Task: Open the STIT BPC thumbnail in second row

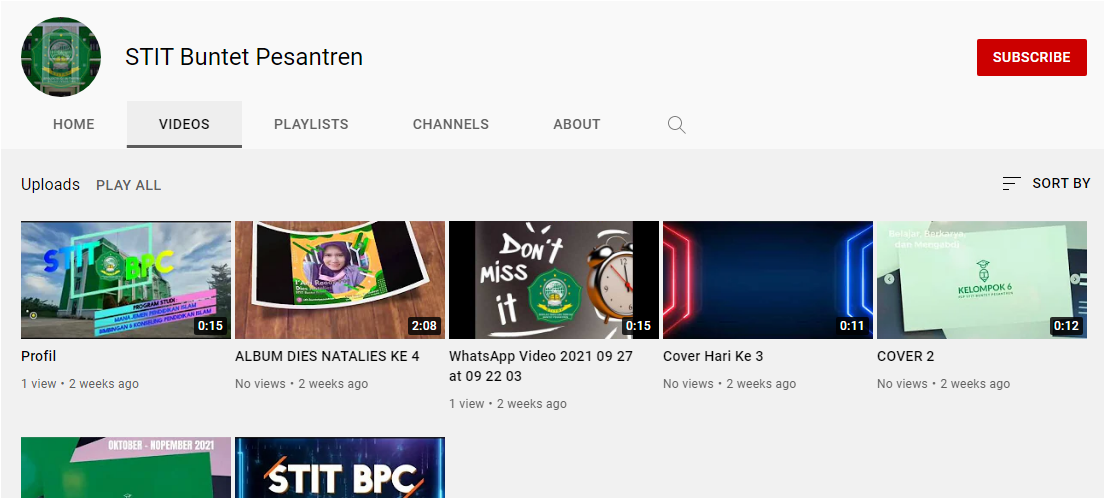Action: coord(340,468)
